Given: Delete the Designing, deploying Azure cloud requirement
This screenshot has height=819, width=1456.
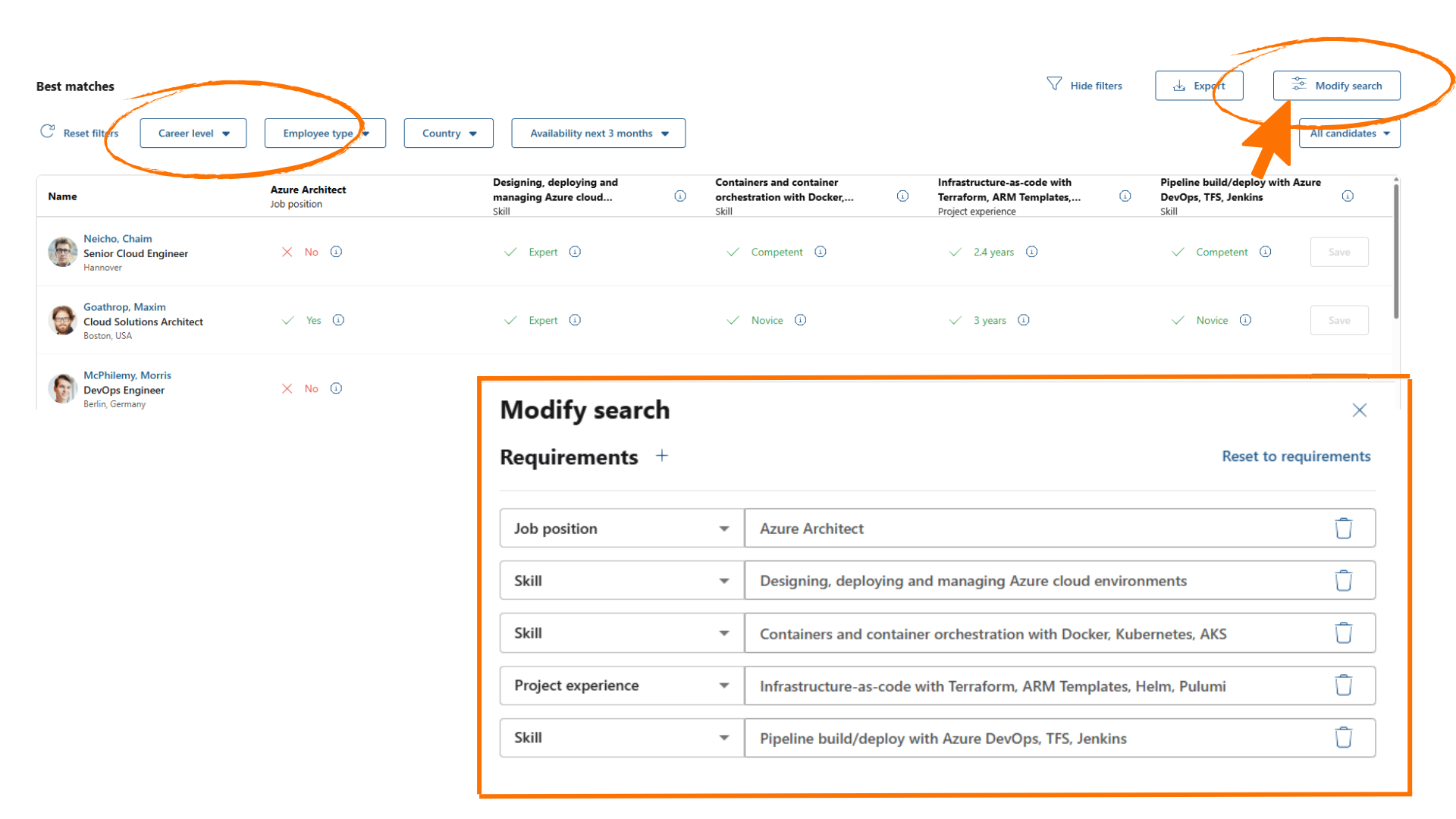Looking at the screenshot, I should pyautogui.click(x=1343, y=581).
